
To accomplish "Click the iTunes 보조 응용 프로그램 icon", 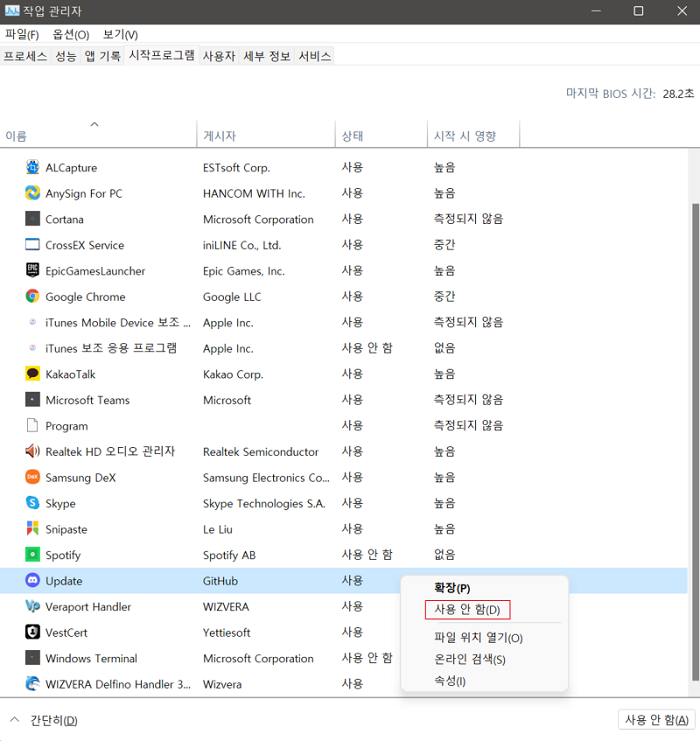I will coord(32,348).
